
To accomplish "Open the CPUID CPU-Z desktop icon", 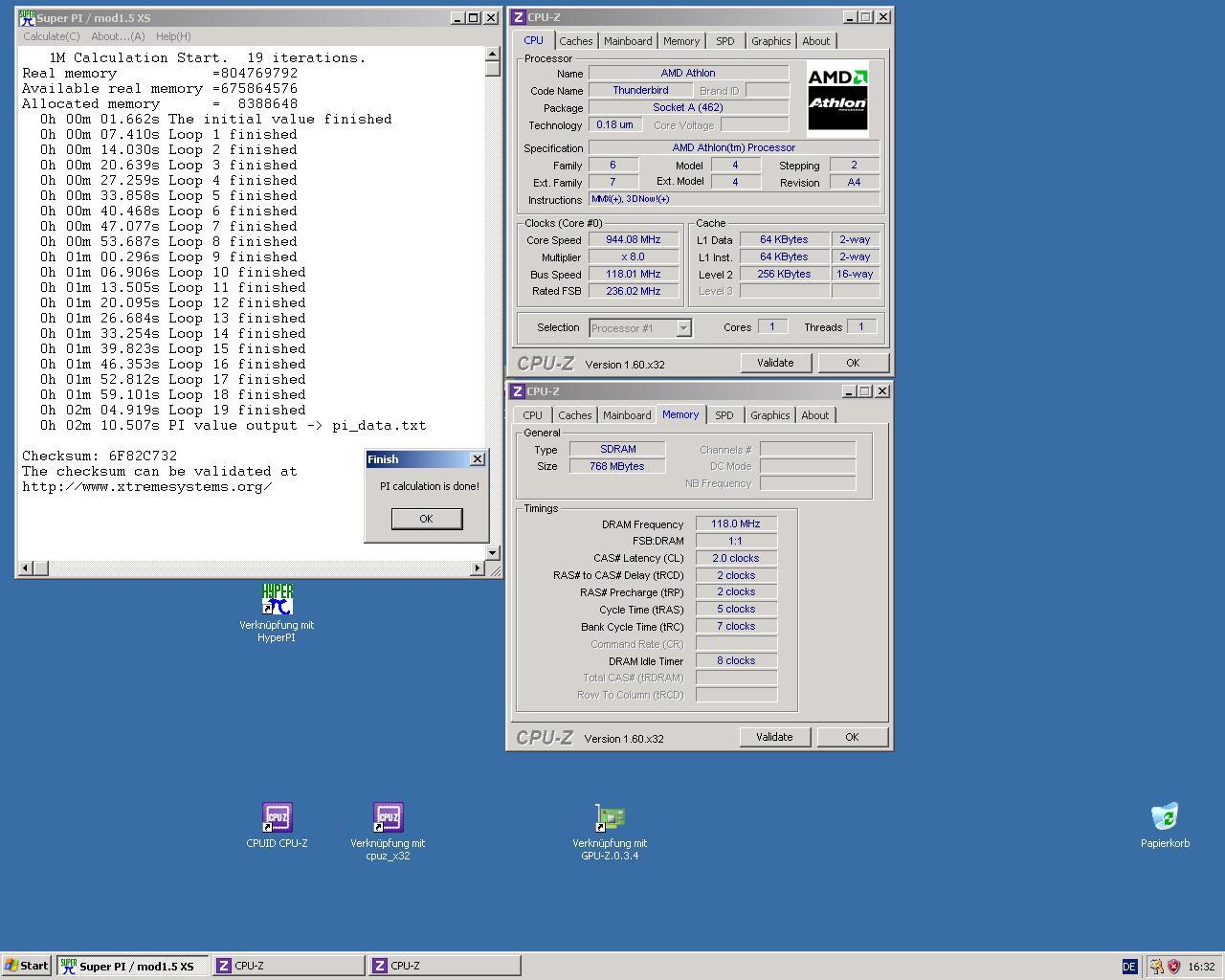I will tap(277, 818).
